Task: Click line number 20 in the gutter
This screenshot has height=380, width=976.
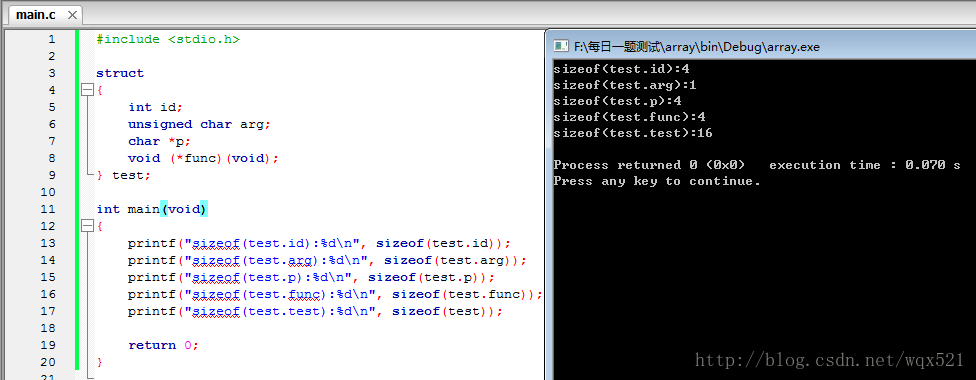Action: point(49,362)
